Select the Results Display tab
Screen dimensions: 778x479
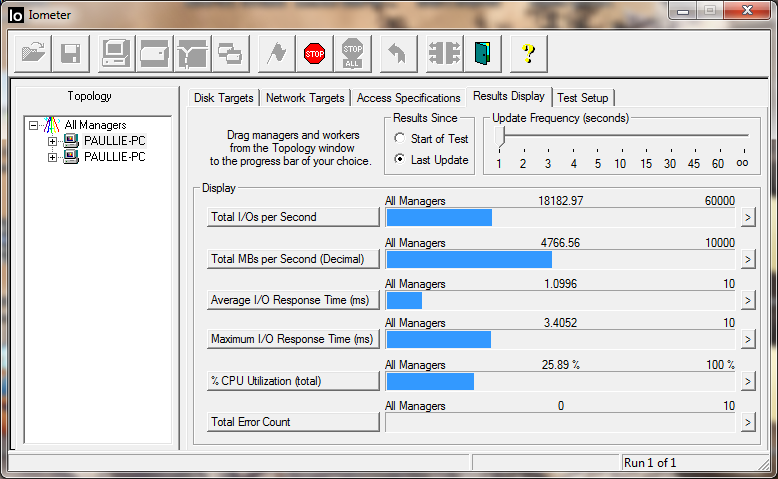pos(509,96)
